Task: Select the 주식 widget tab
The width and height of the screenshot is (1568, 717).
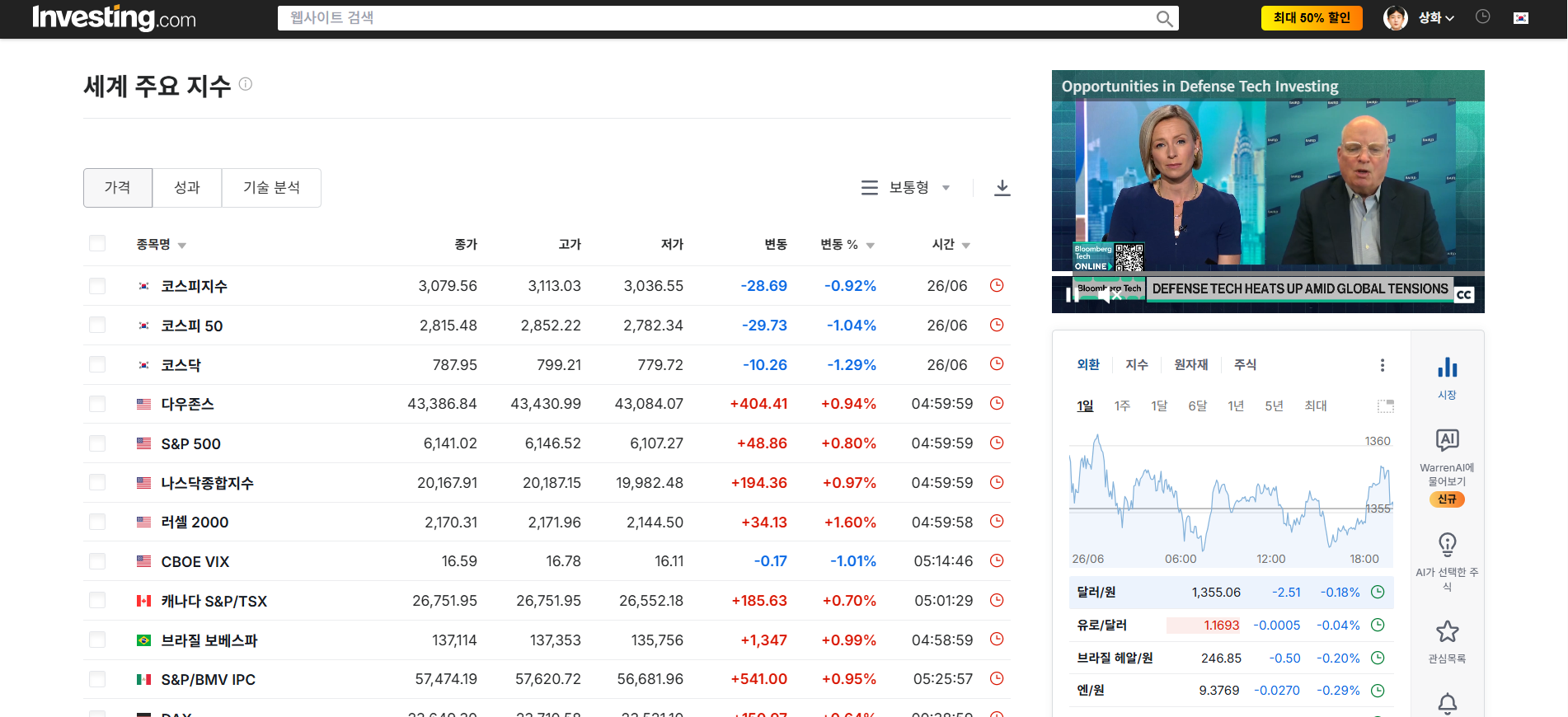Action: click(x=1245, y=364)
